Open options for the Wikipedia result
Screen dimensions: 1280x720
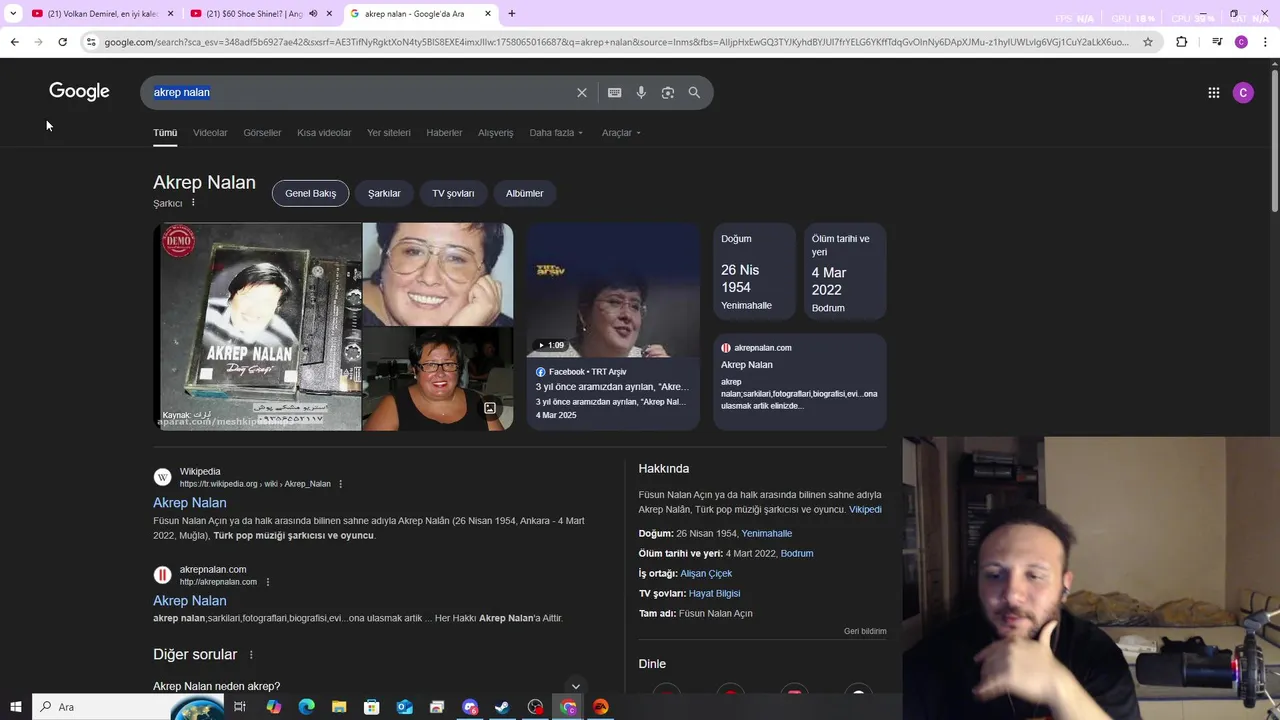[x=340, y=484]
